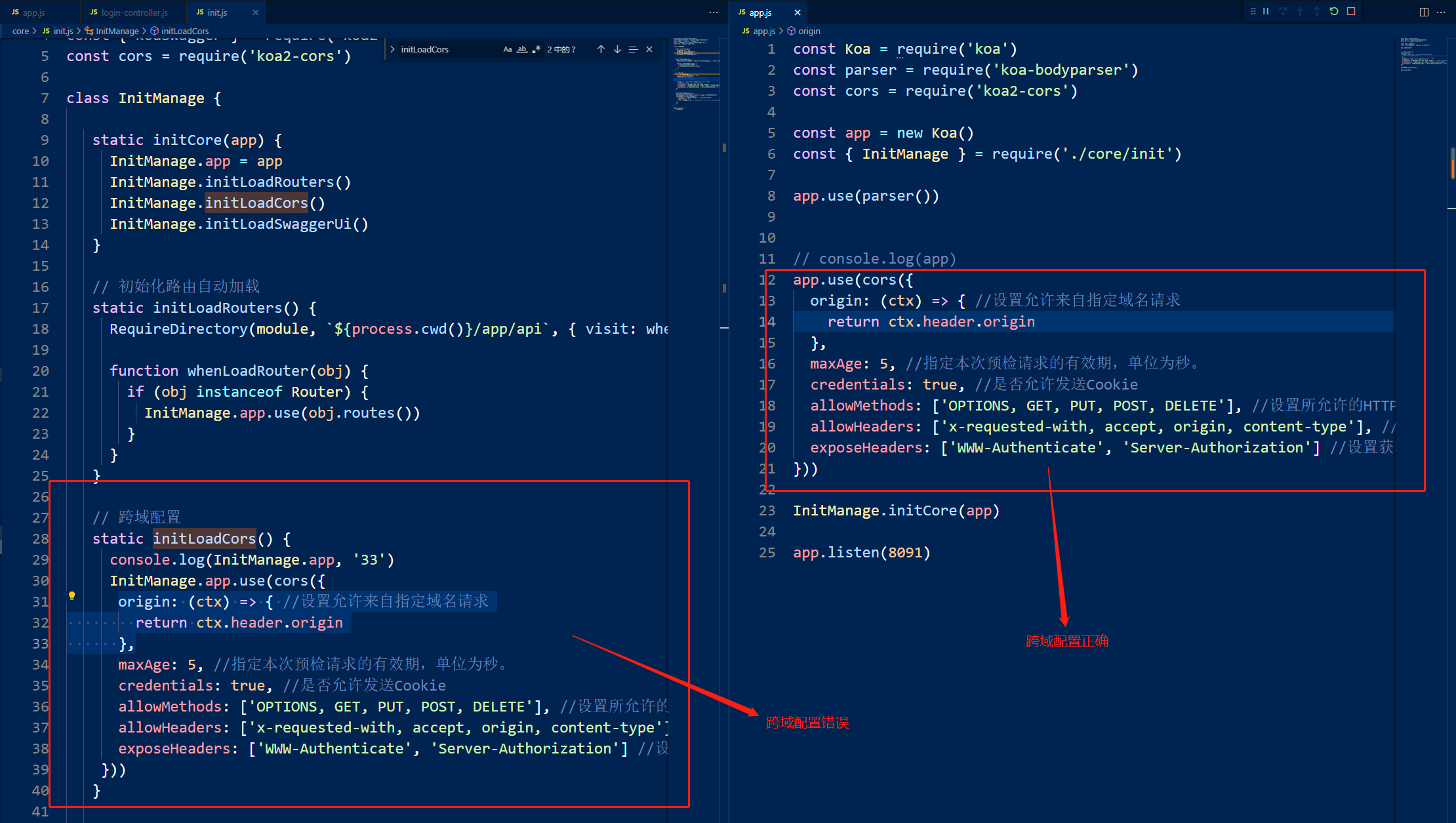Open right editor more actions menu
The height and width of the screenshot is (823, 1456).
[1441, 12]
